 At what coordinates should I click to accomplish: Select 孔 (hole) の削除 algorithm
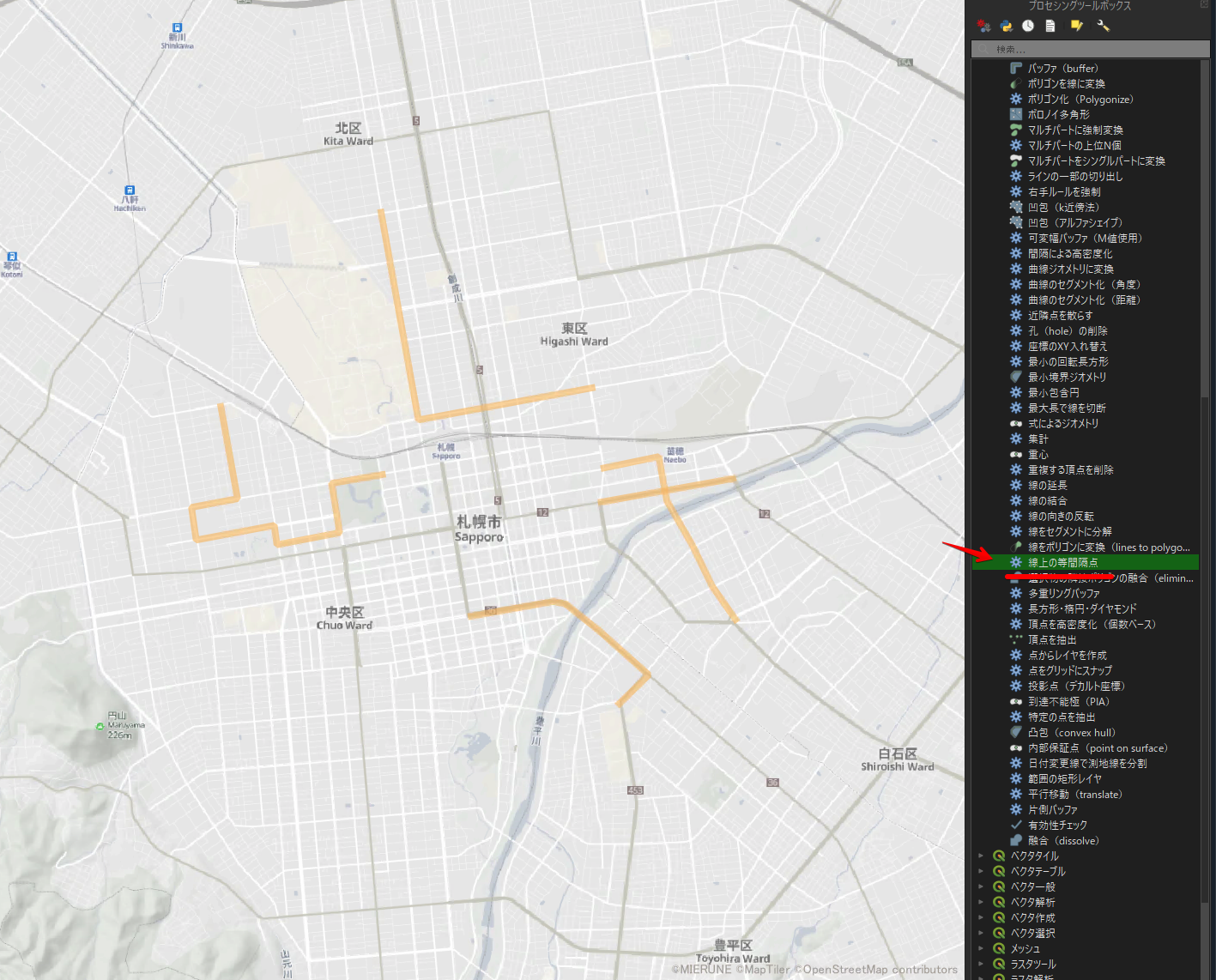tap(1068, 330)
